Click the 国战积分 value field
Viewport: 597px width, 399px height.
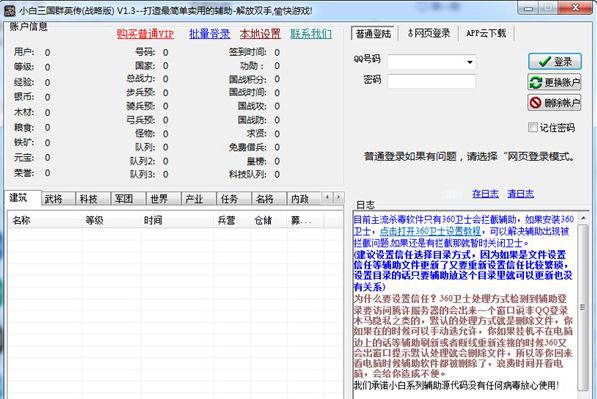click(277, 79)
